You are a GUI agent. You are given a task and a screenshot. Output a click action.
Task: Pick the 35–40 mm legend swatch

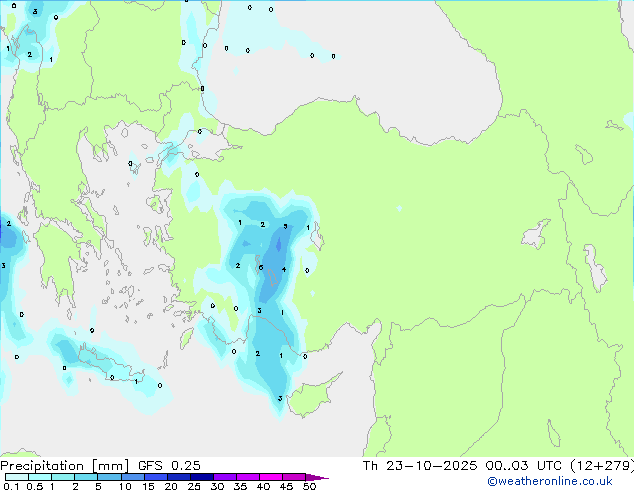(x=247, y=477)
